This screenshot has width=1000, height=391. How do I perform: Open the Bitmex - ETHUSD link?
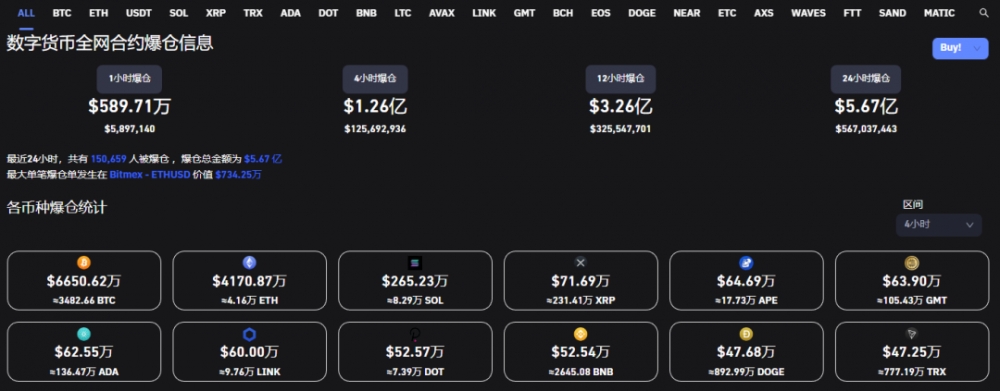coord(150,174)
